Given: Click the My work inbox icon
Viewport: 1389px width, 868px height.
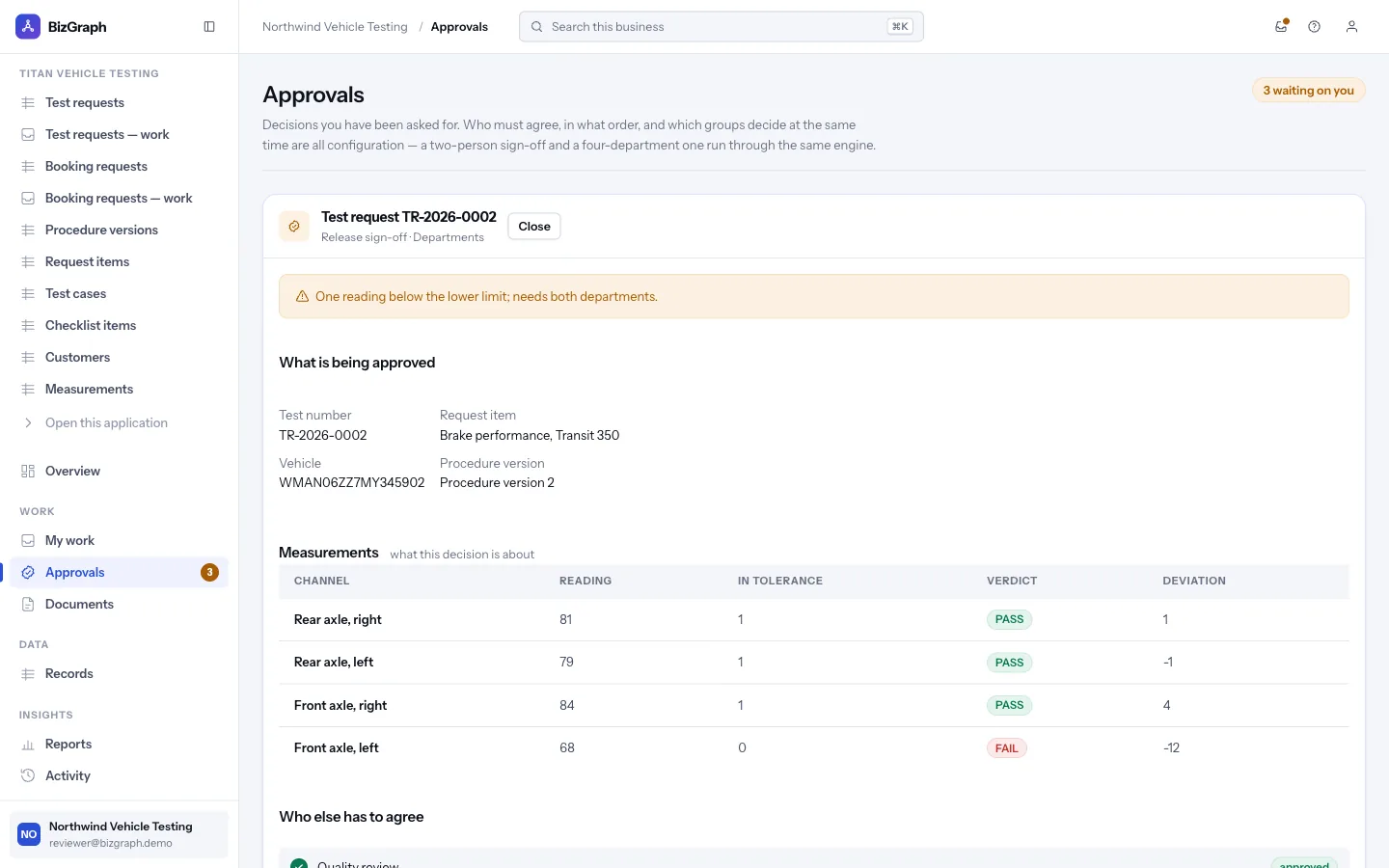Looking at the screenshot, I should [x=28, y=541].
